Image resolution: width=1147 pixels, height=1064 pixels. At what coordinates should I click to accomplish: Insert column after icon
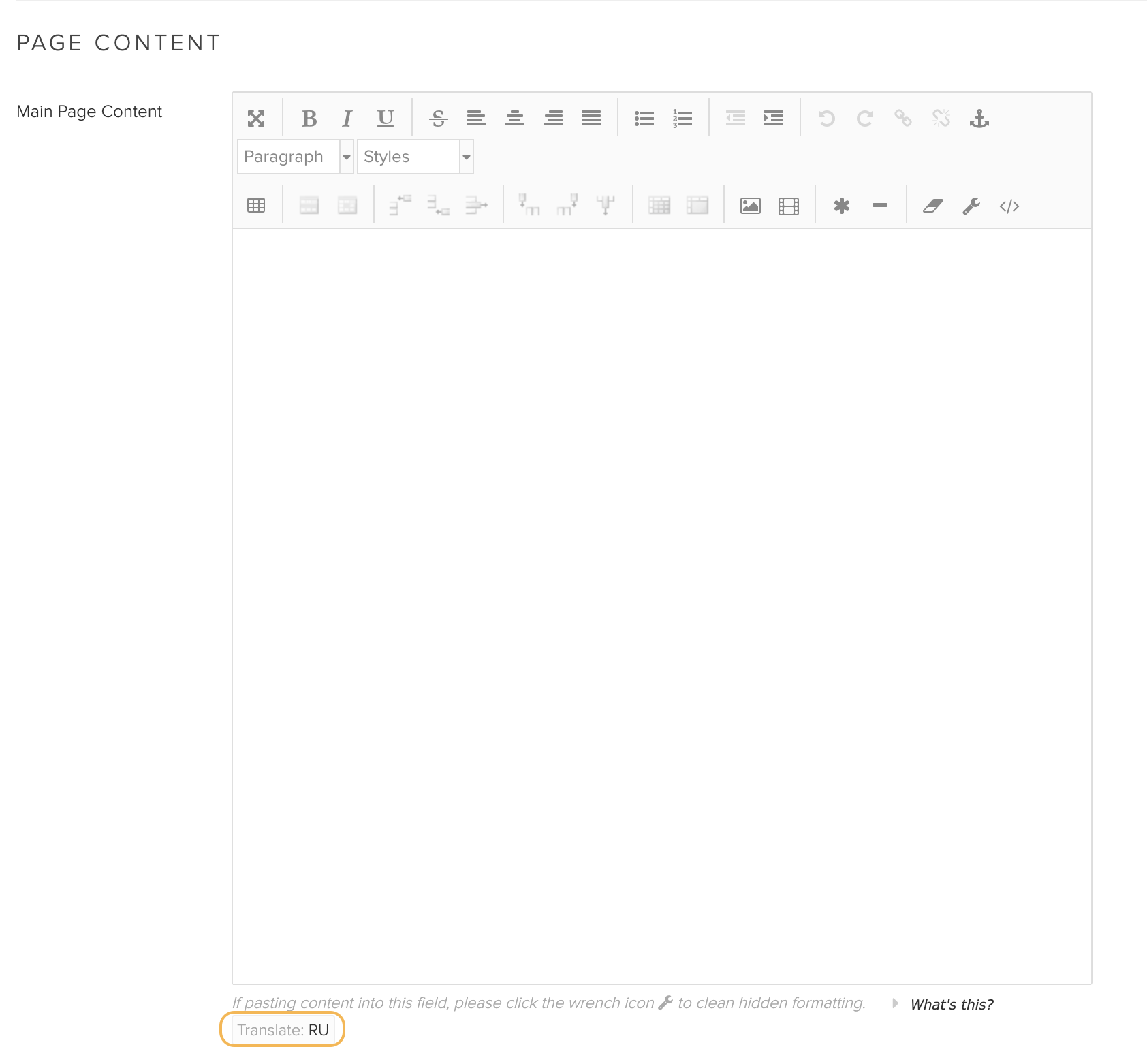point(568,206)
